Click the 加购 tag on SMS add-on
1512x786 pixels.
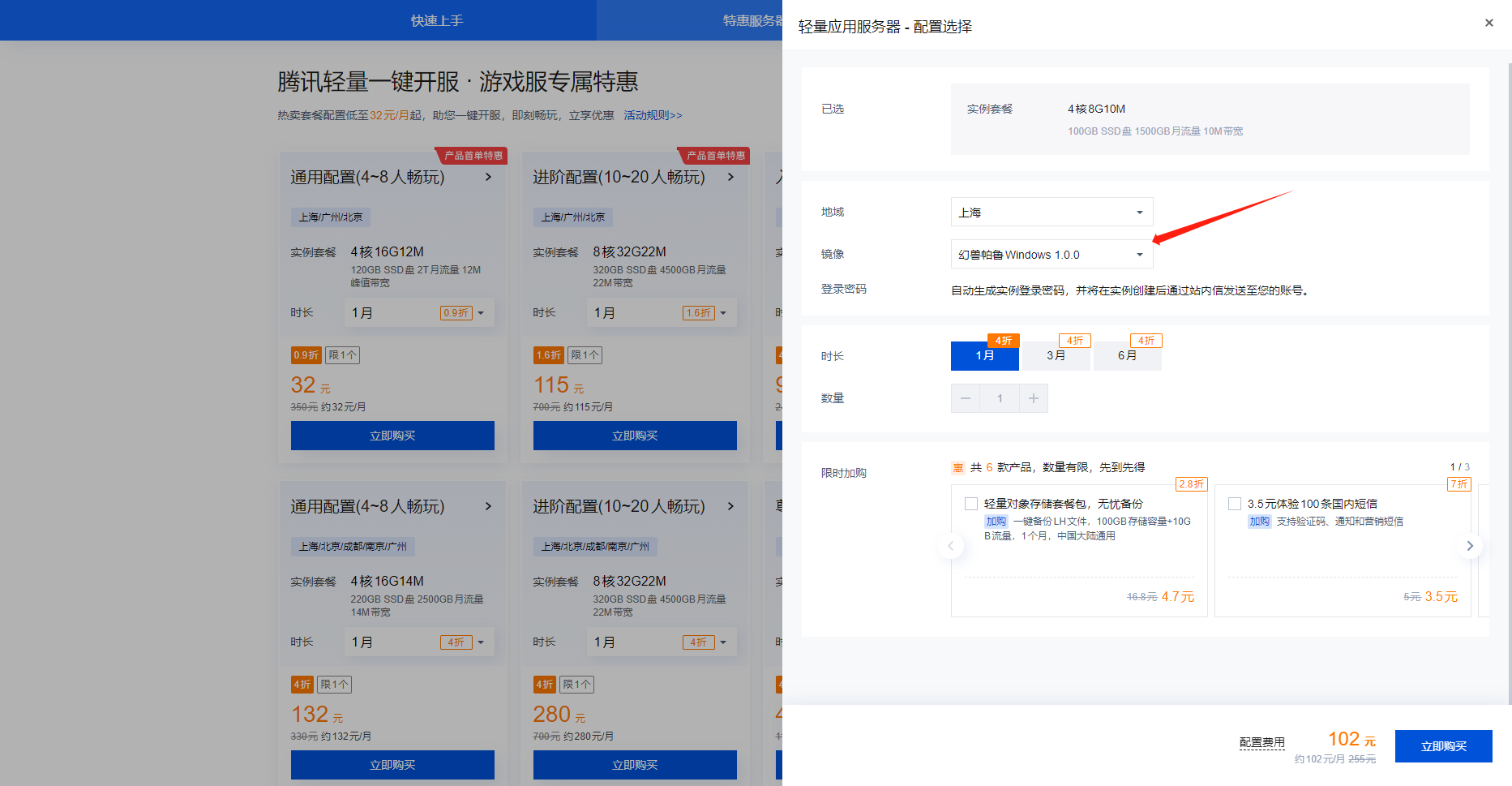(1259, 522)
